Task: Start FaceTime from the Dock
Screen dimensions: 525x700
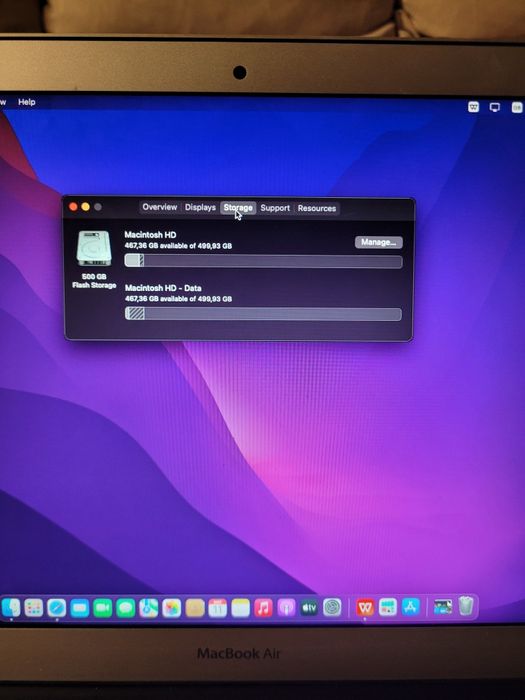Action: point(102,608)
